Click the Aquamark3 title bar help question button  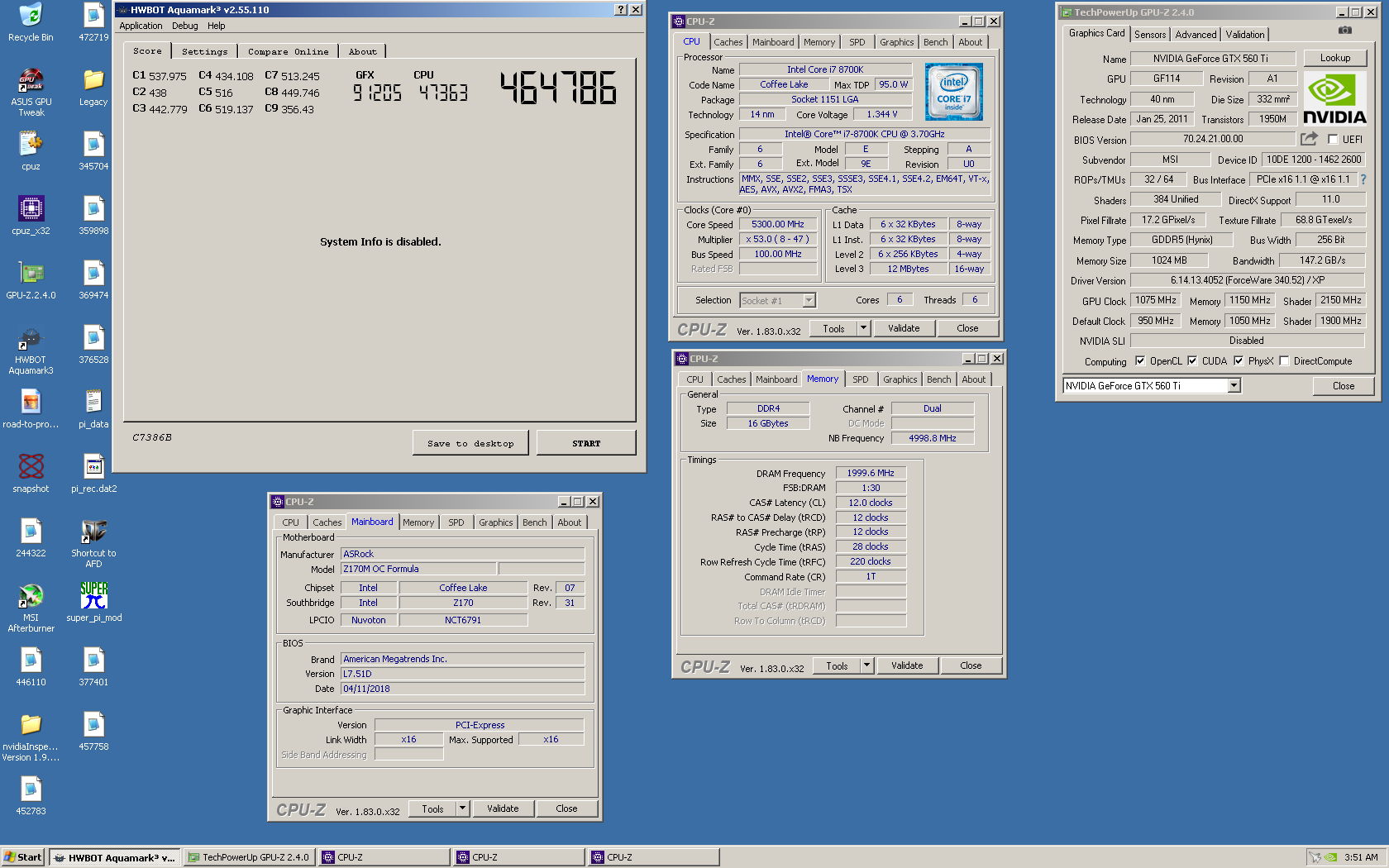click(x=621, y=10)
